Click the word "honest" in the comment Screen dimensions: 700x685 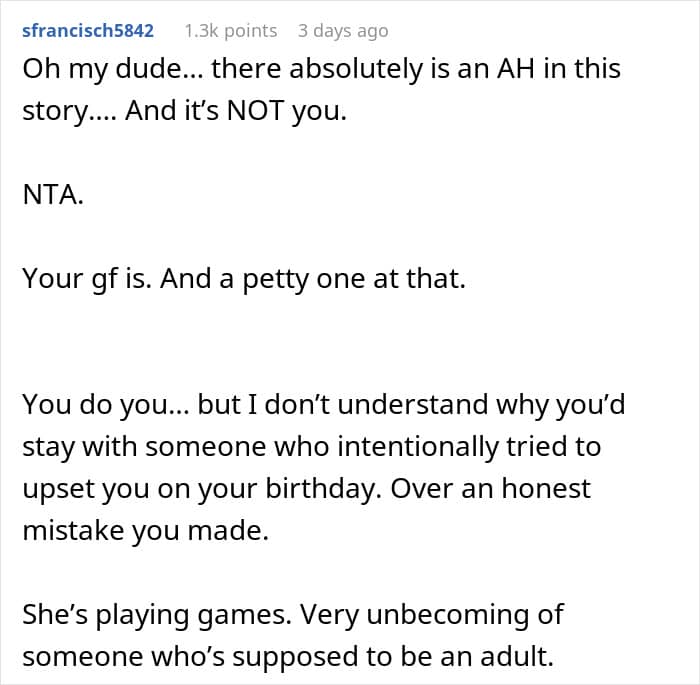click(534, 488)
